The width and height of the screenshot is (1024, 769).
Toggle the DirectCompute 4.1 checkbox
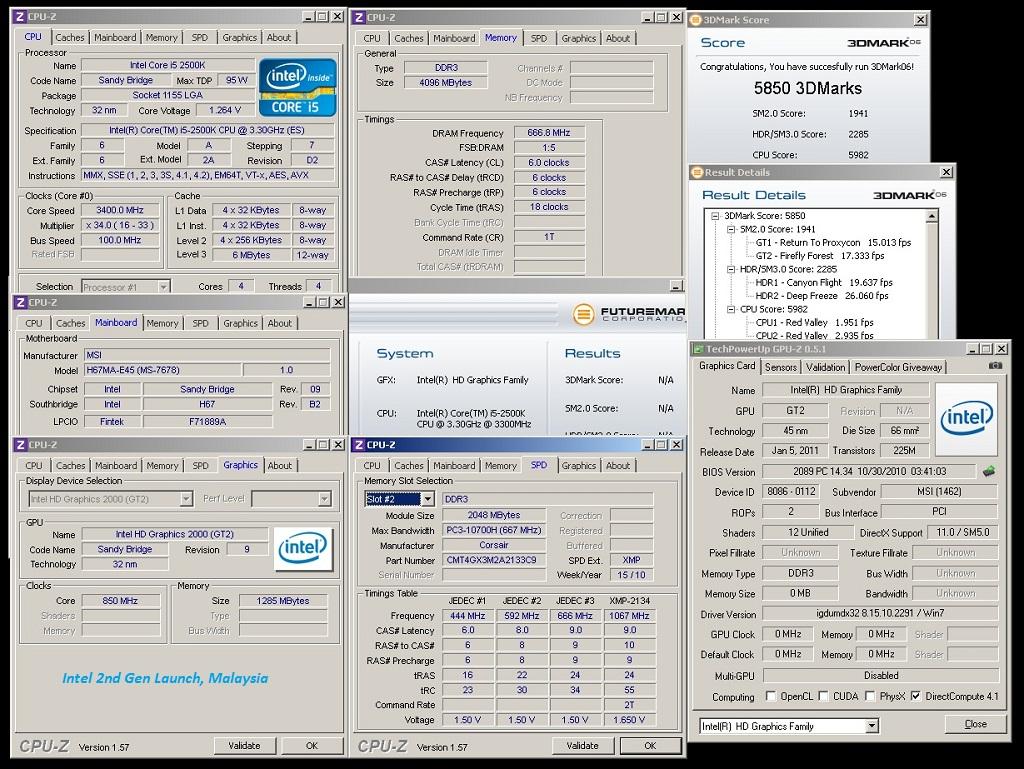click(916, 696)
